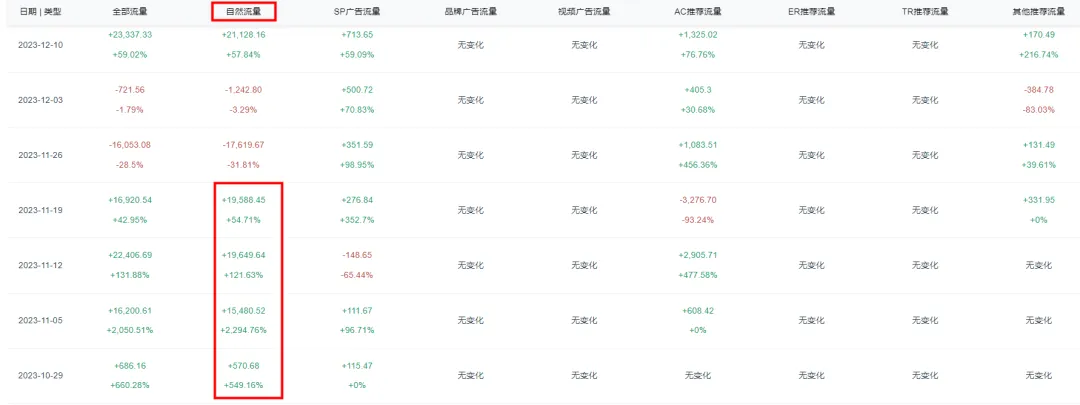The height and width of the screenshot is (405, 1080).
Task: Click the +16,920.54 total traffic value
Action: pos(130,200)
